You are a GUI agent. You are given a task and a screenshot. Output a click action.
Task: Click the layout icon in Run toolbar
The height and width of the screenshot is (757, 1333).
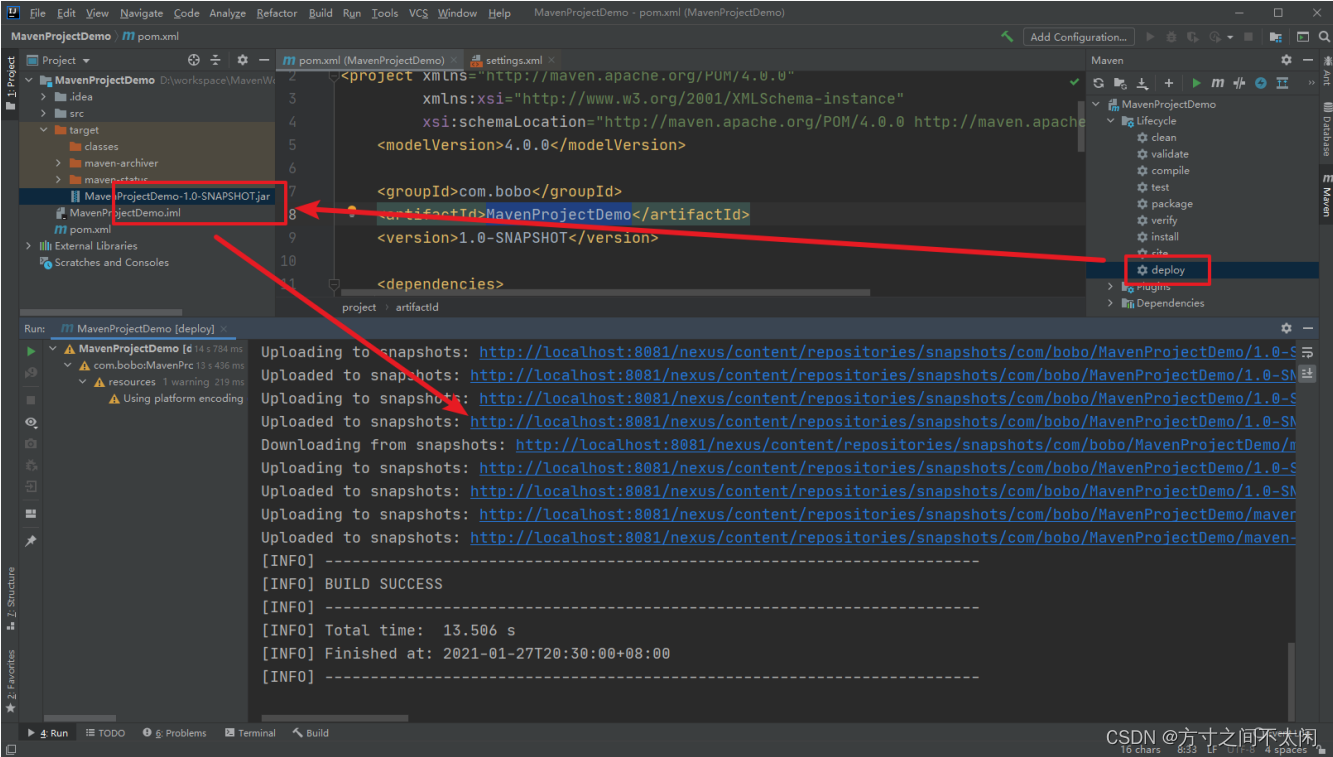[31, 513]
